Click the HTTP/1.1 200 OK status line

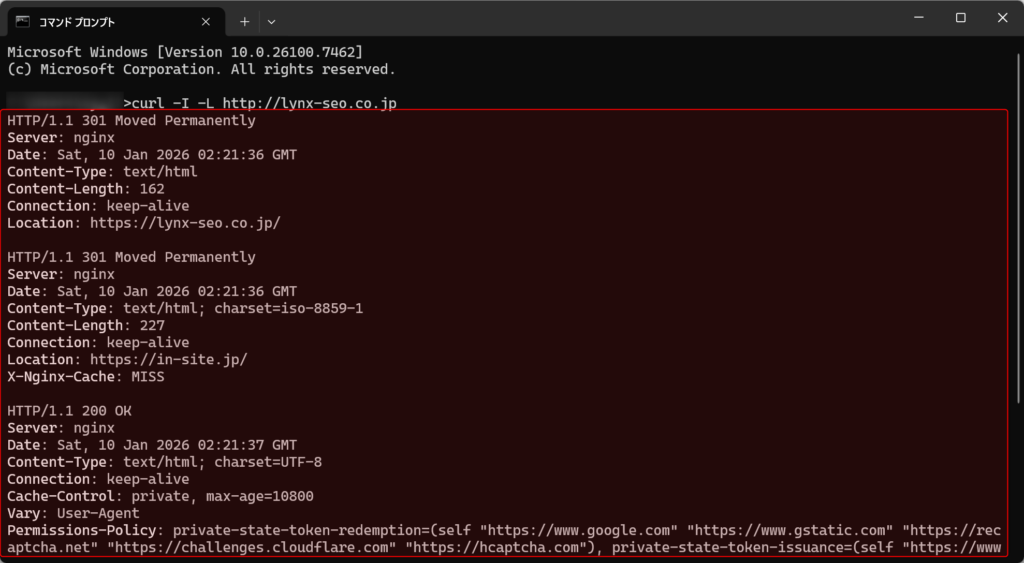pyautogui.click(x=70, y=411)
